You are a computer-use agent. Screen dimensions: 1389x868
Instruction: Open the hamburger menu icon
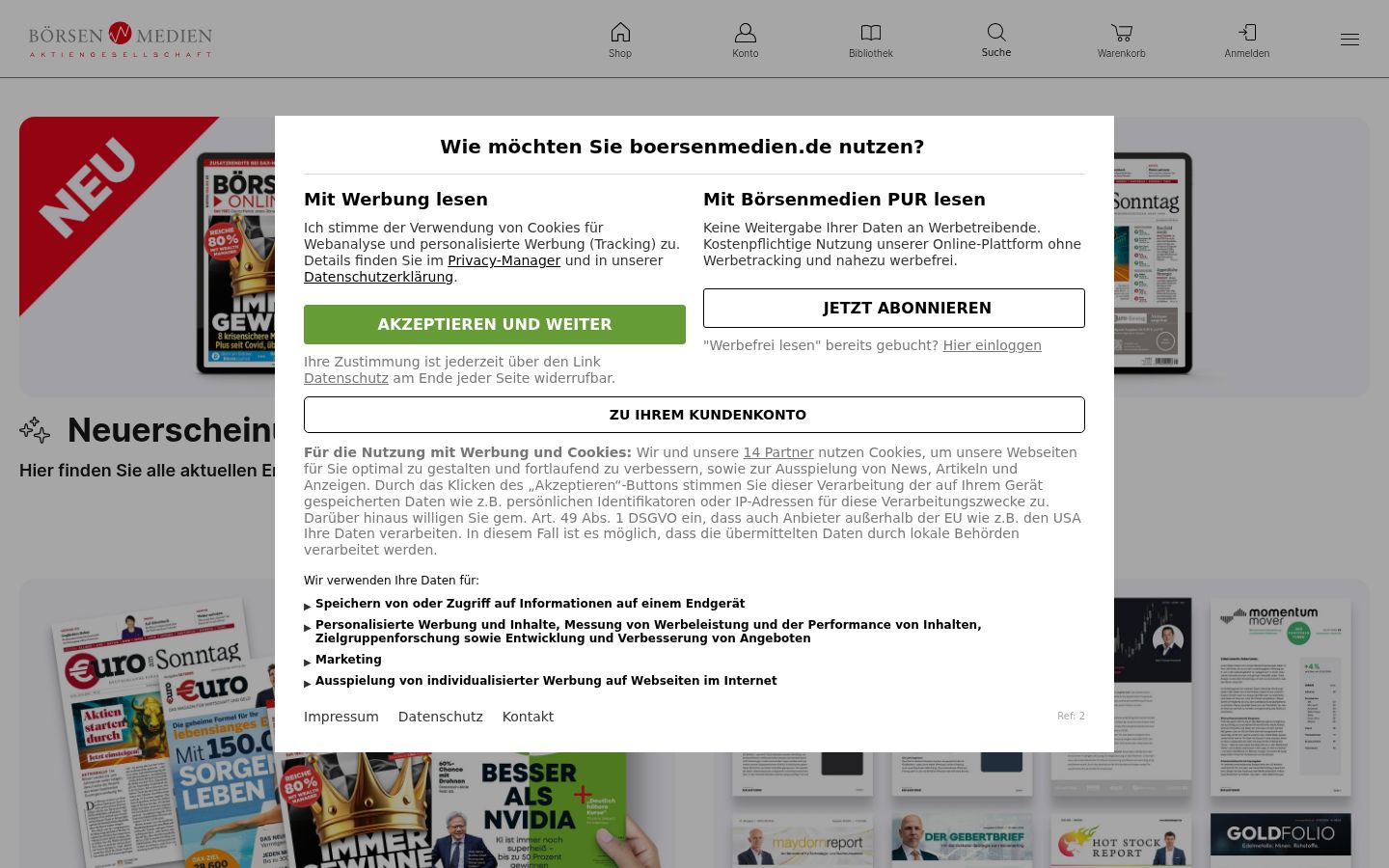1349,40
